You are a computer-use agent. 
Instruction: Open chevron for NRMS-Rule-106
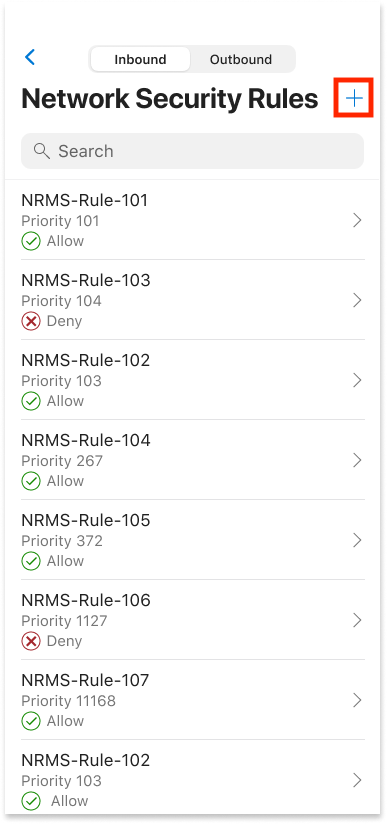[x=358, y=620]
